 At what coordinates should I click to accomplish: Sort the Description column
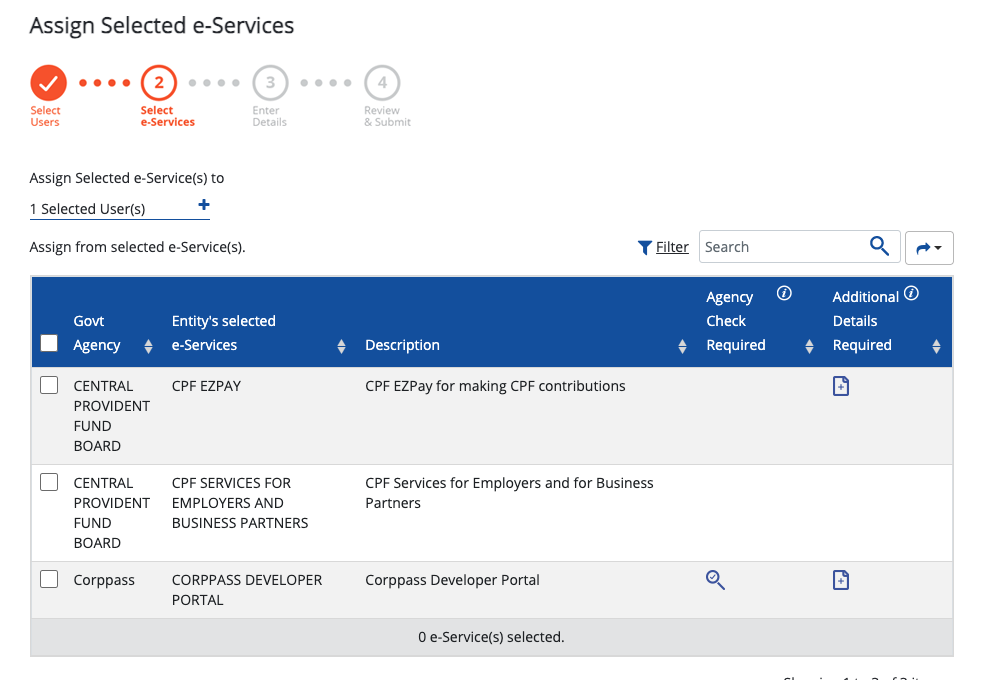[682, 346]
